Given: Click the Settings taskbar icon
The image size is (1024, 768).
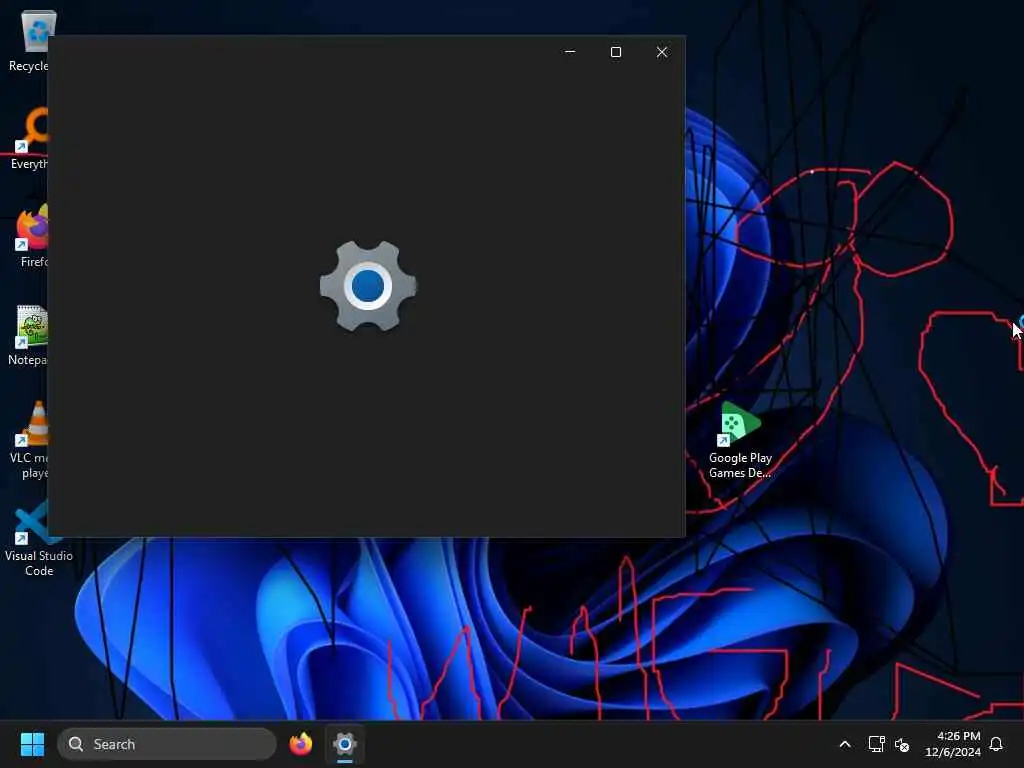Looking at the screenshot, I should point(345,744).
